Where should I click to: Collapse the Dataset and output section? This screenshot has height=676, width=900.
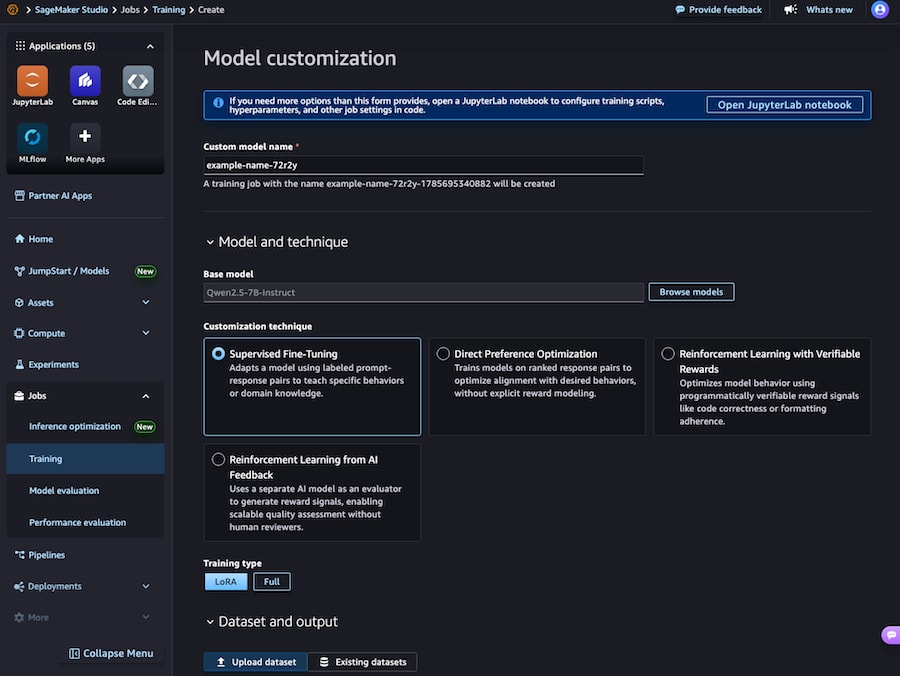210,622
